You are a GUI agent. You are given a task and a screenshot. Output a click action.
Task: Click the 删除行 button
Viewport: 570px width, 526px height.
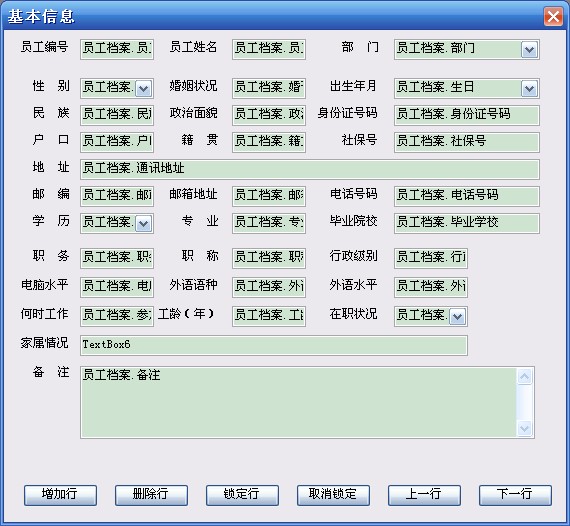(151, 495)
